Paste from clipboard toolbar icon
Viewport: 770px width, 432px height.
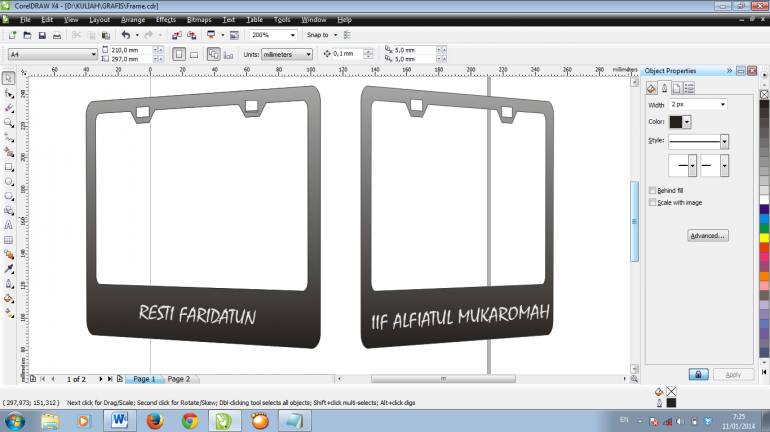[x=106, y=35]
